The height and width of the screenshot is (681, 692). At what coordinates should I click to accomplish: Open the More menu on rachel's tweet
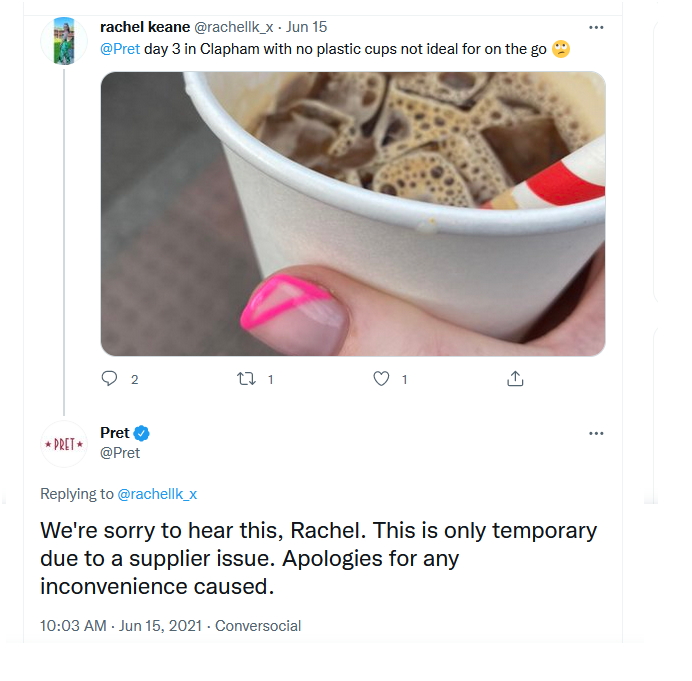point(596,27)
